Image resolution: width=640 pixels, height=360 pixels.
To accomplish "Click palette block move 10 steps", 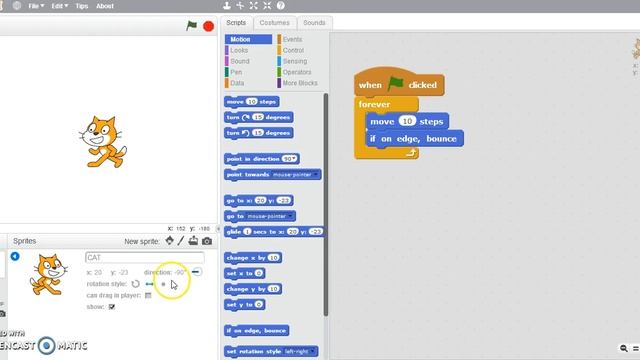I will tap(252, 102).
